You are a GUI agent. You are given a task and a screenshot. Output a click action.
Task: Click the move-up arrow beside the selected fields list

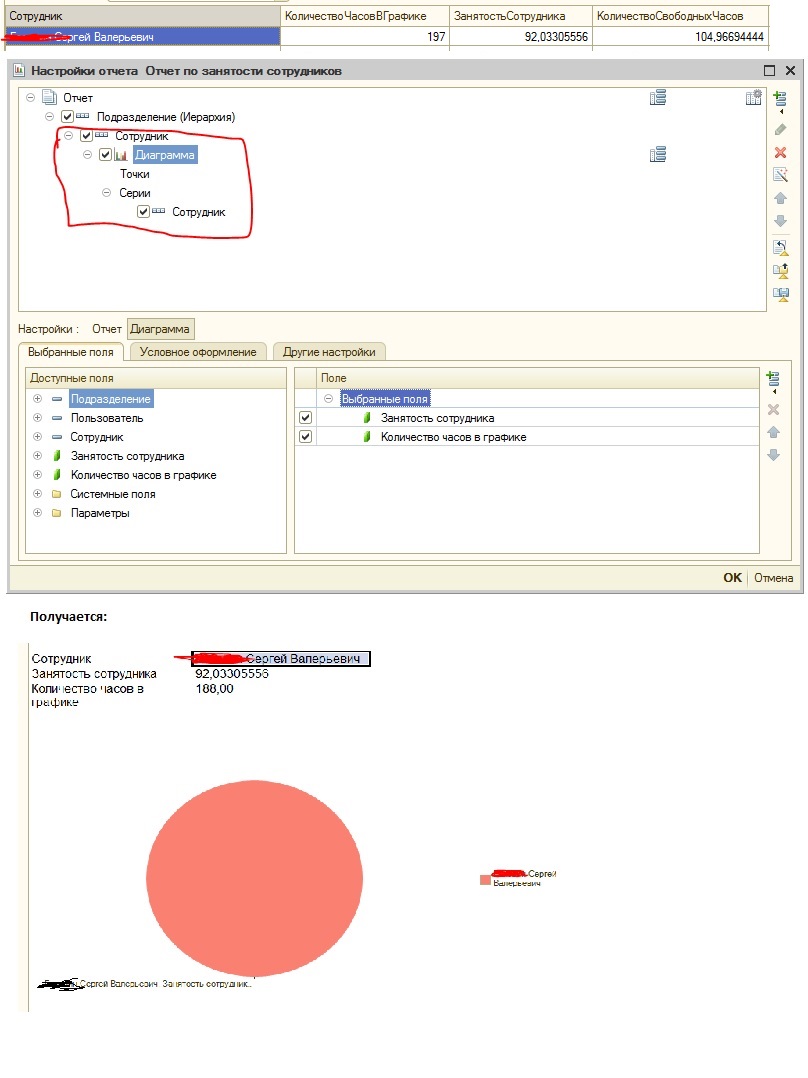tap(773, 432)
